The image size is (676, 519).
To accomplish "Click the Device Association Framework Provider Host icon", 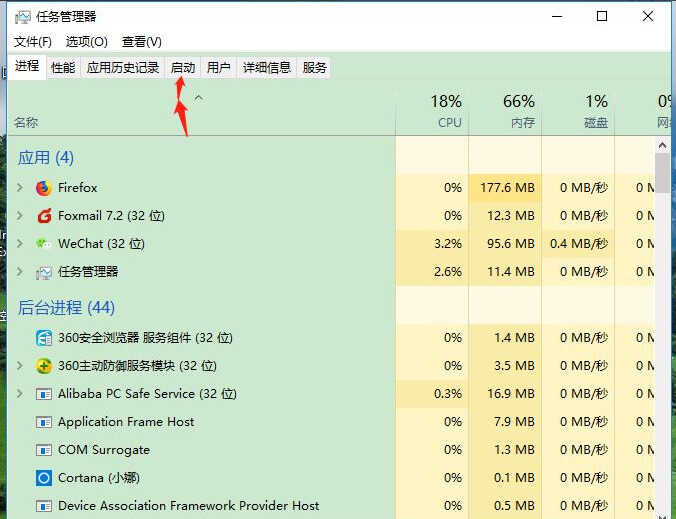I will 44,506.
